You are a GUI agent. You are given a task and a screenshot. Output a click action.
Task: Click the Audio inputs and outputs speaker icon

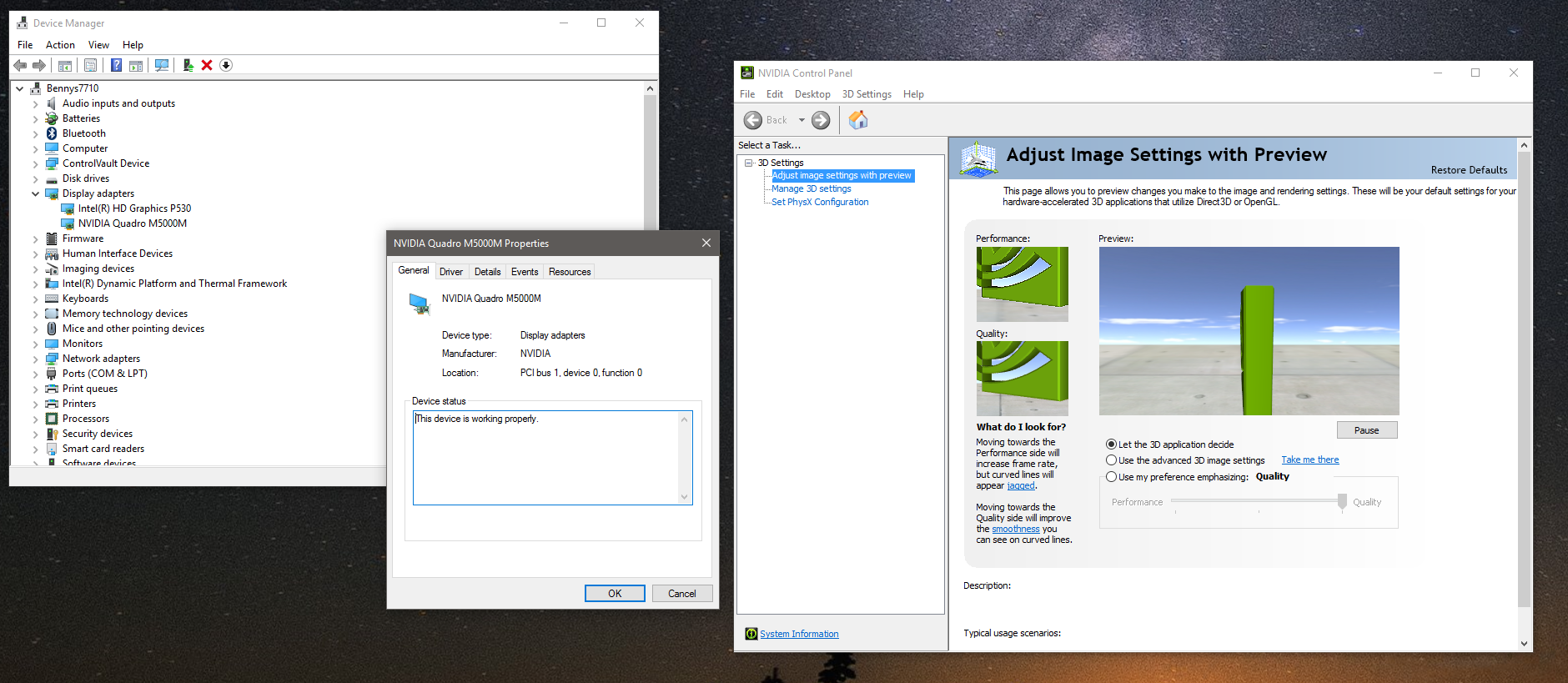[x=52, y=103]
